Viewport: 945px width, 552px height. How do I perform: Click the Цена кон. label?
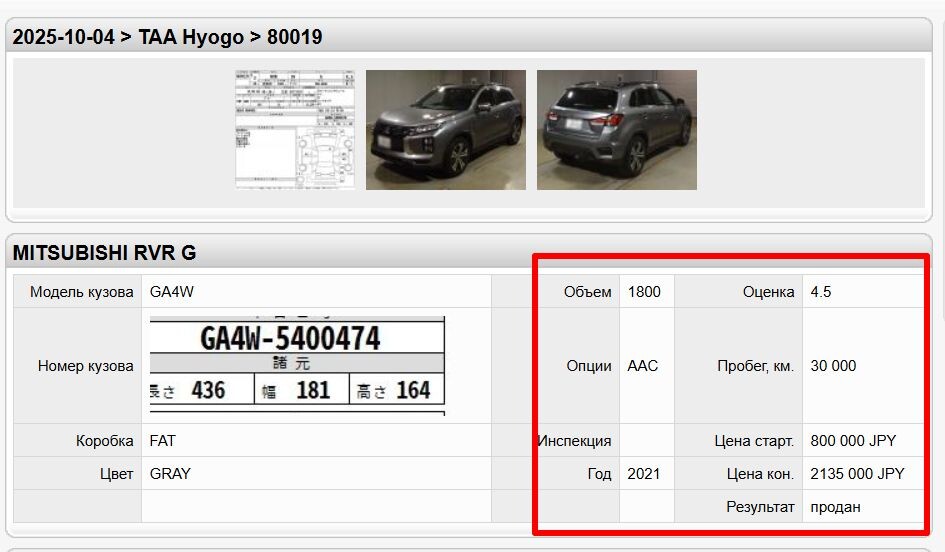(x=760, y=474)
